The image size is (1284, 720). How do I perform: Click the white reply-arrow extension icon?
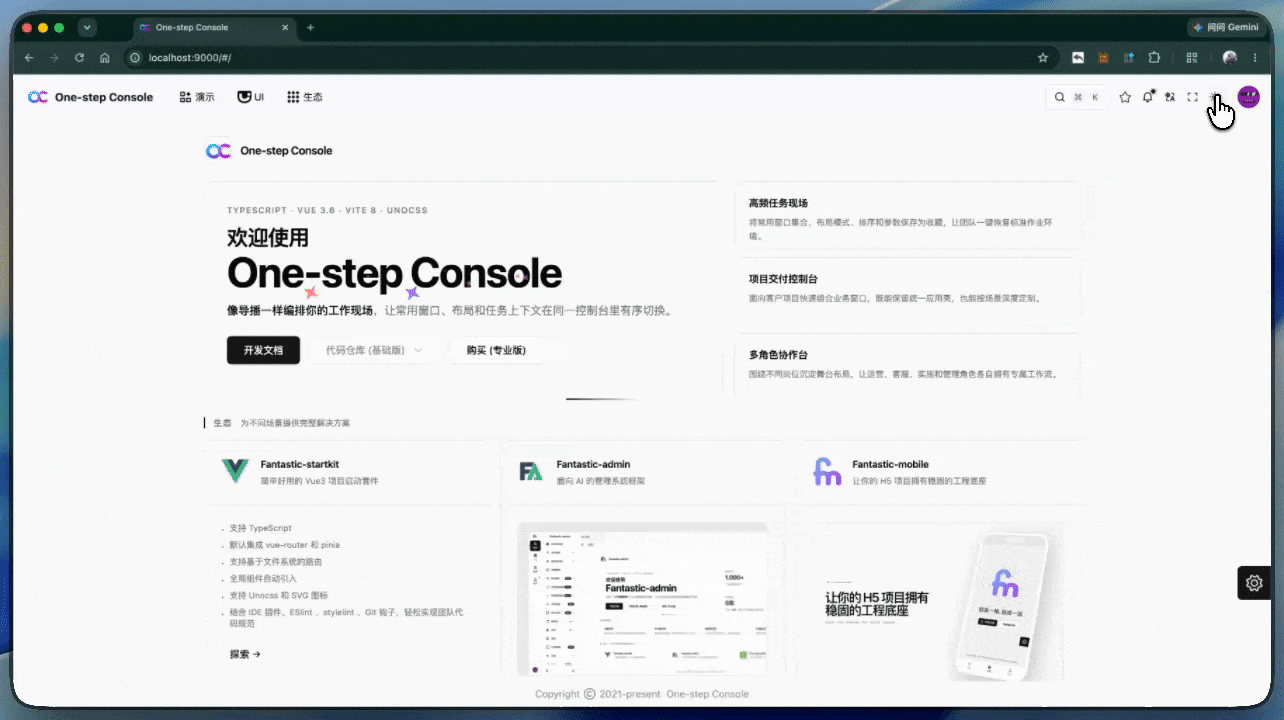(x=1078, y=58)
